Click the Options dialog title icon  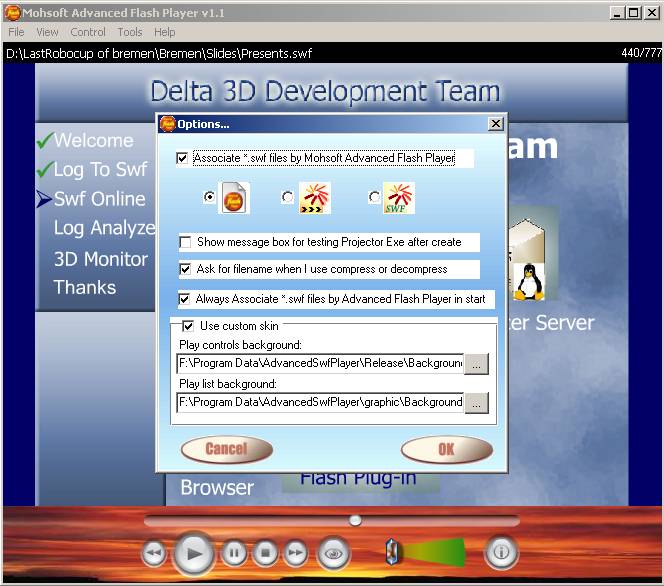[x=168, y=124]
